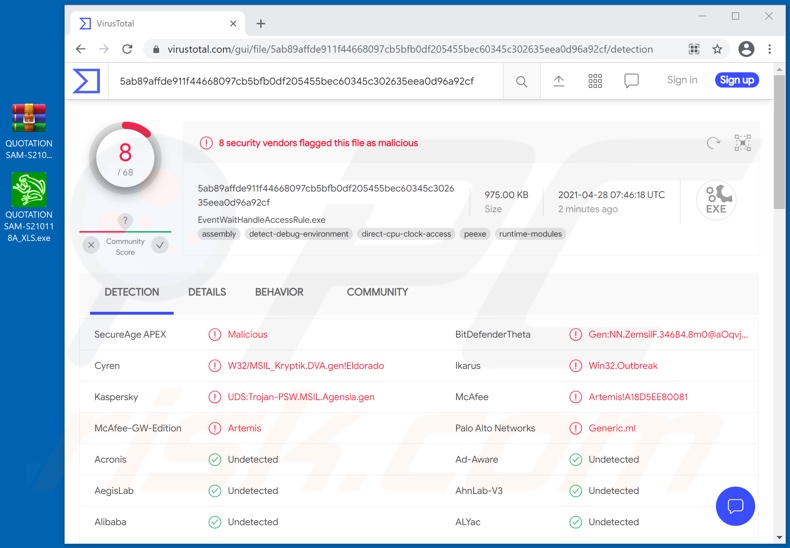This screenshot has width=790, height=548.
Task: Click the reanalyze refresh icon
Action: [x=713, y=143]
